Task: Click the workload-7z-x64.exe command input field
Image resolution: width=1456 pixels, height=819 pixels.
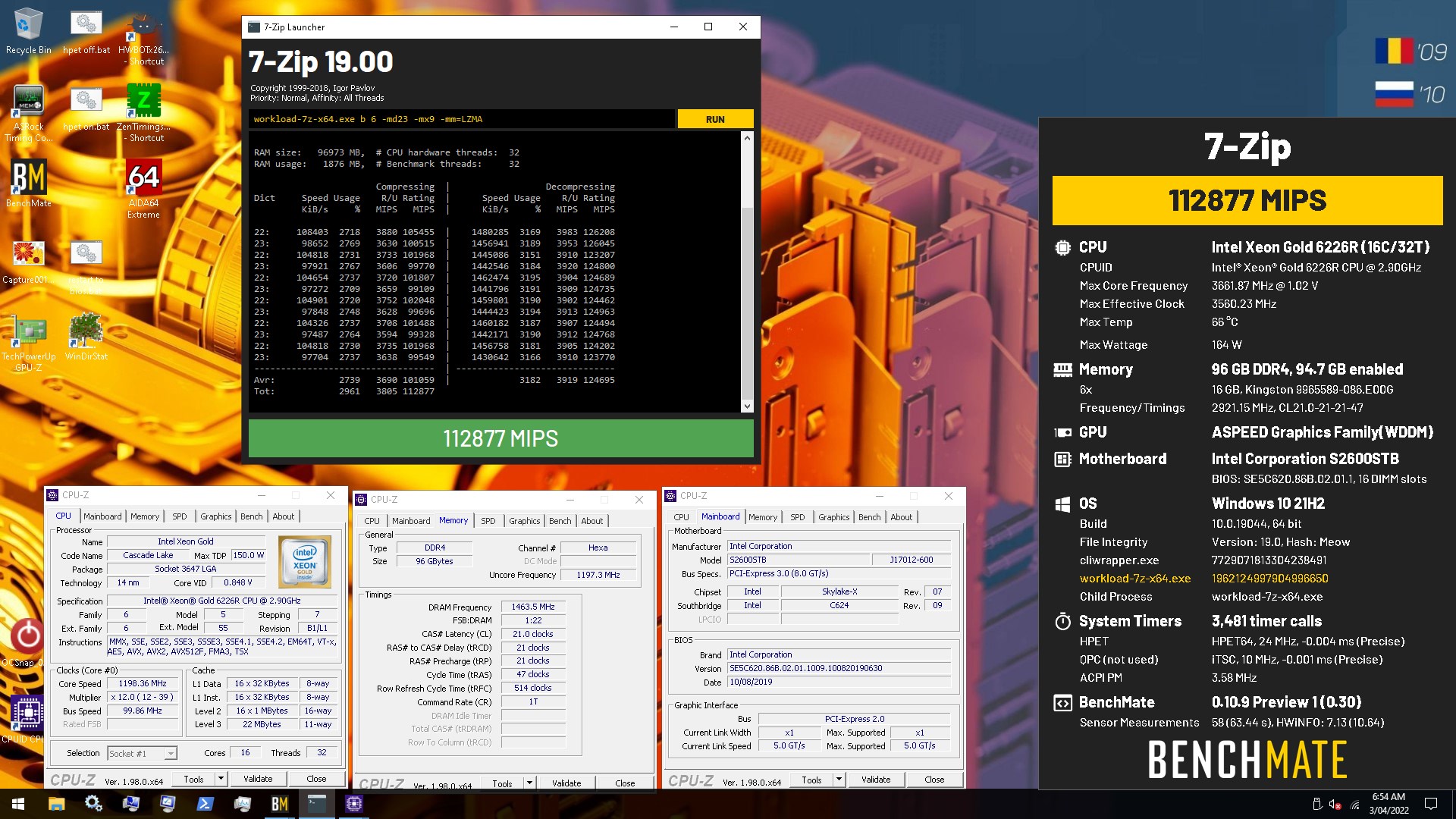Action: pyautogui.click(x=462, y=119)
